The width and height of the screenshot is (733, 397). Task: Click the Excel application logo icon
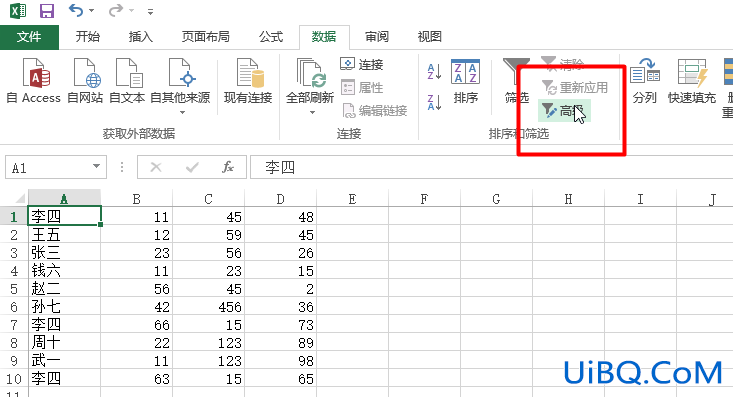pos(18,10)
